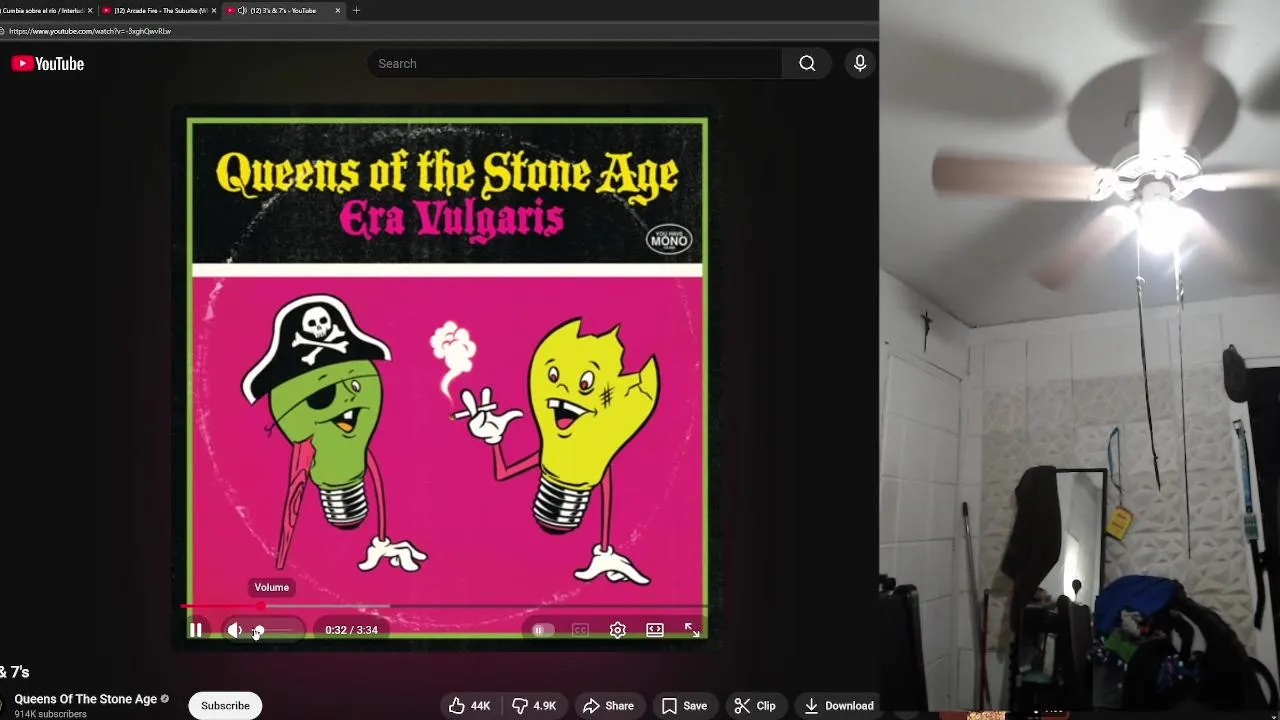Adjust the volume slider handle
This screenshot has height=720, width=1280.
coord(258,630)
